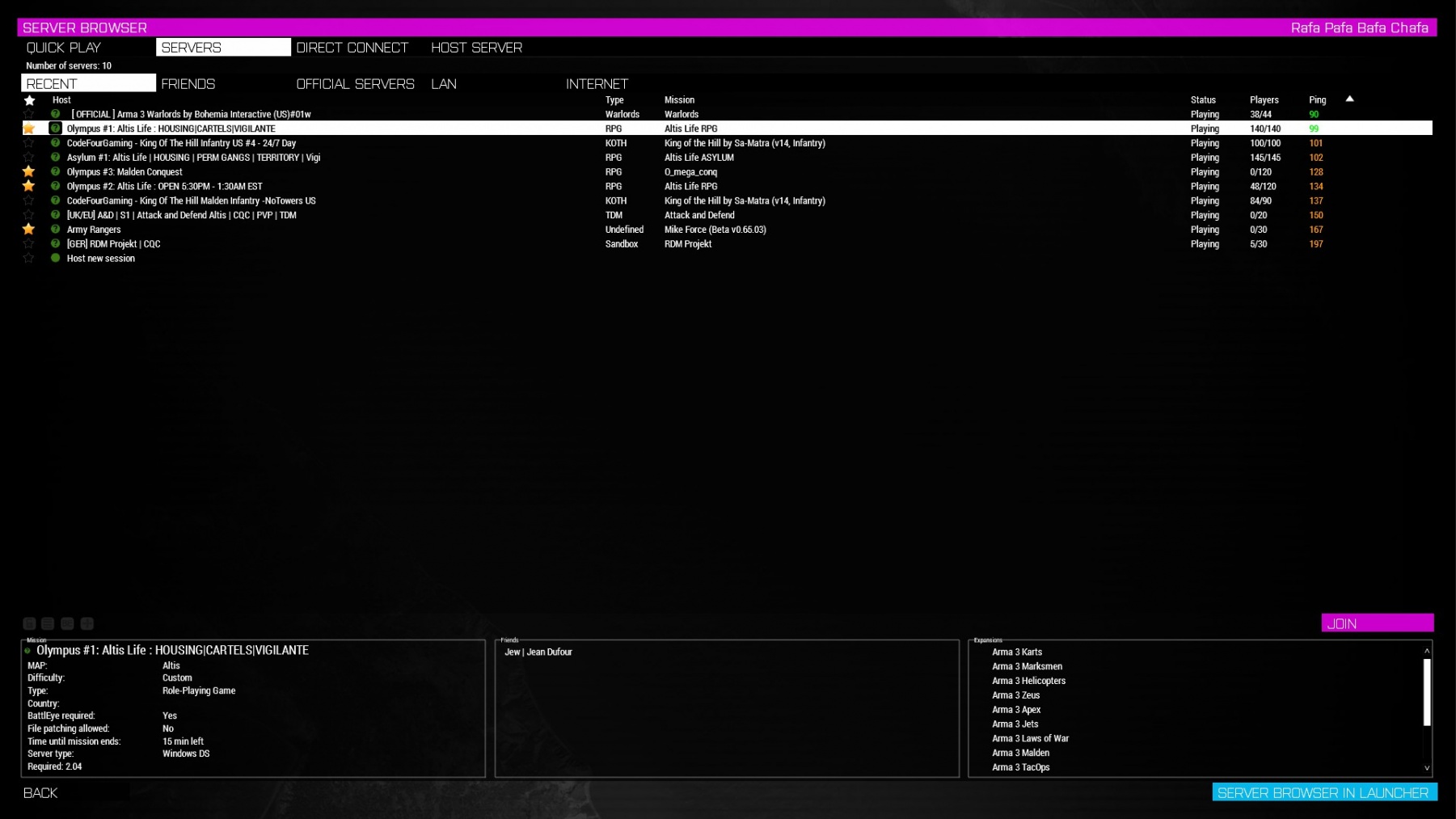Open the OFFICIAL SERVERS filter tab

[x=355, y=83]
